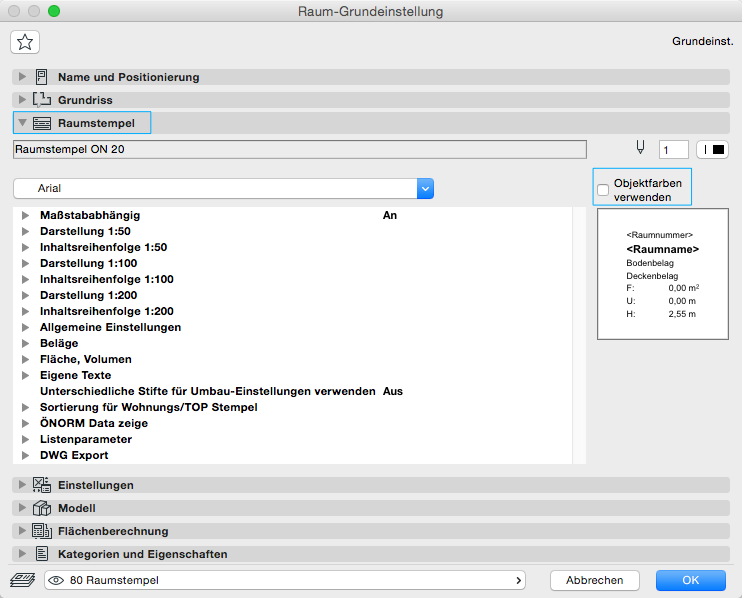Screen dimensions: 742x598
Task: Click the Flächenberechnung calculator icon
Action: pyautogui.click(x=42, y=531)
